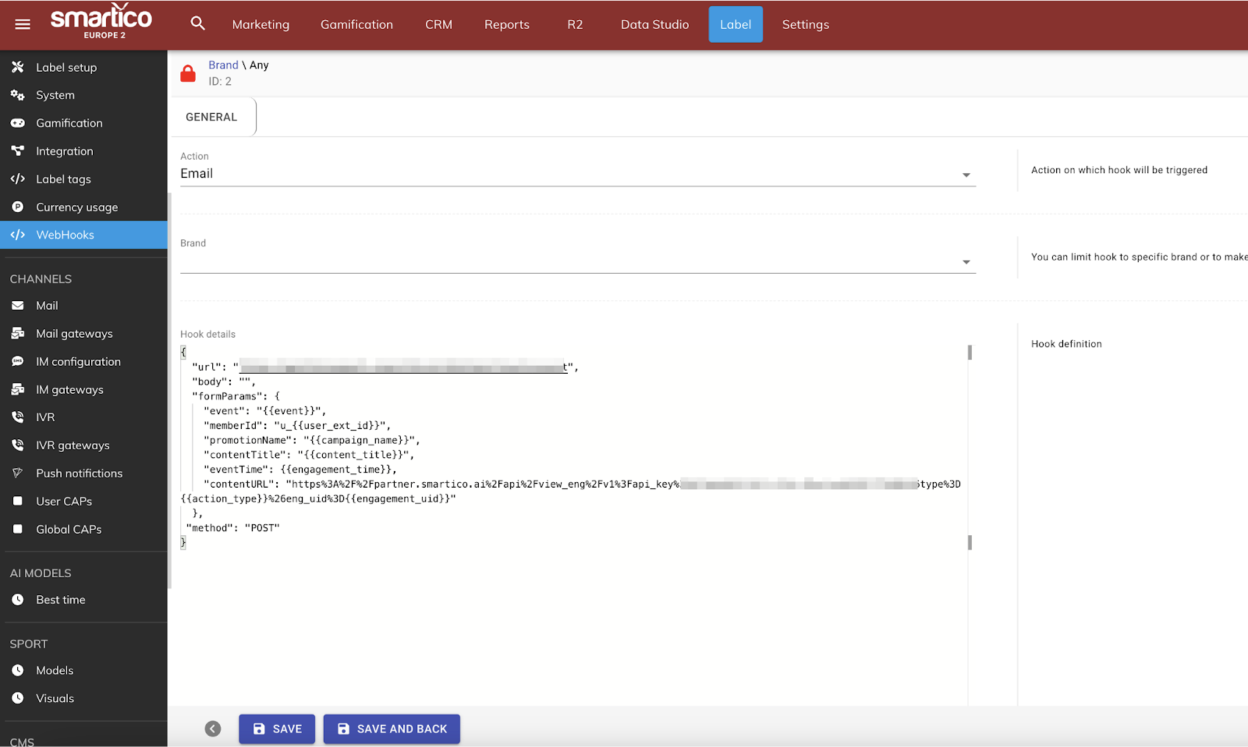Expand the Action dropdown showing Email
The image size is (1248, 747).
[x=966, y=175]
